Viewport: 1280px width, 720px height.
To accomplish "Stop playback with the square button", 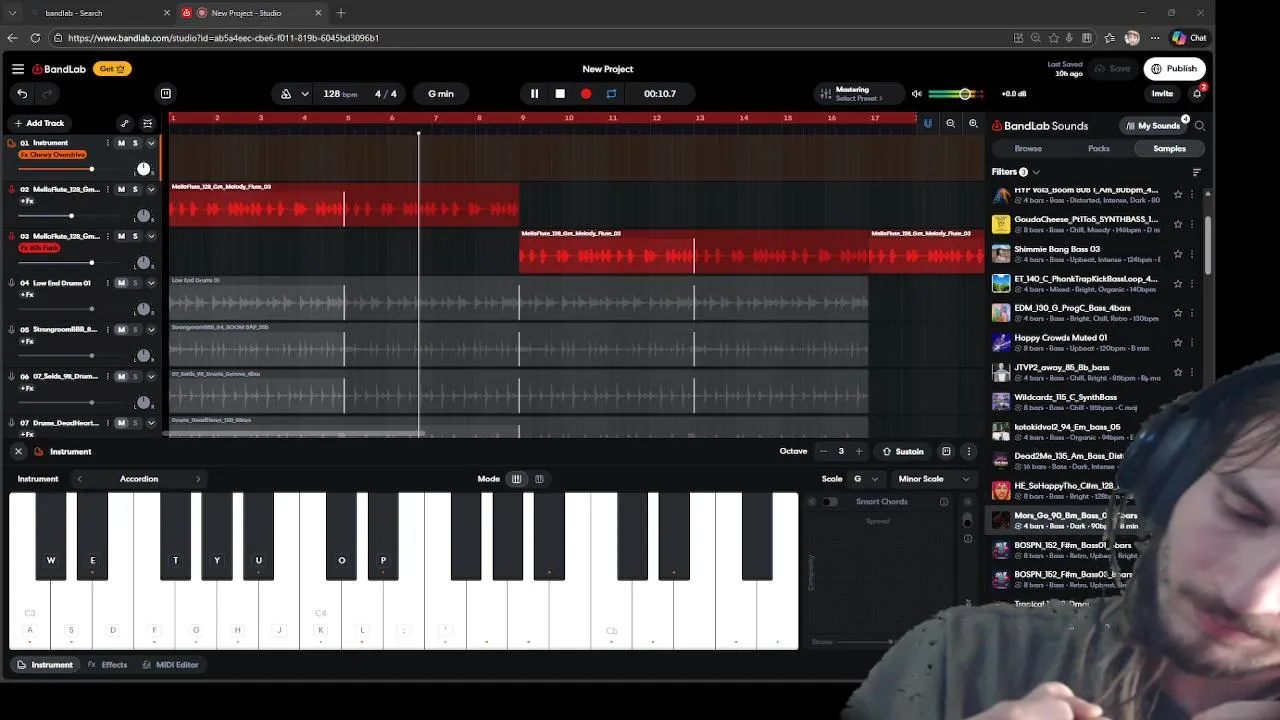I will pyautogui.click(x=560, y=94).
